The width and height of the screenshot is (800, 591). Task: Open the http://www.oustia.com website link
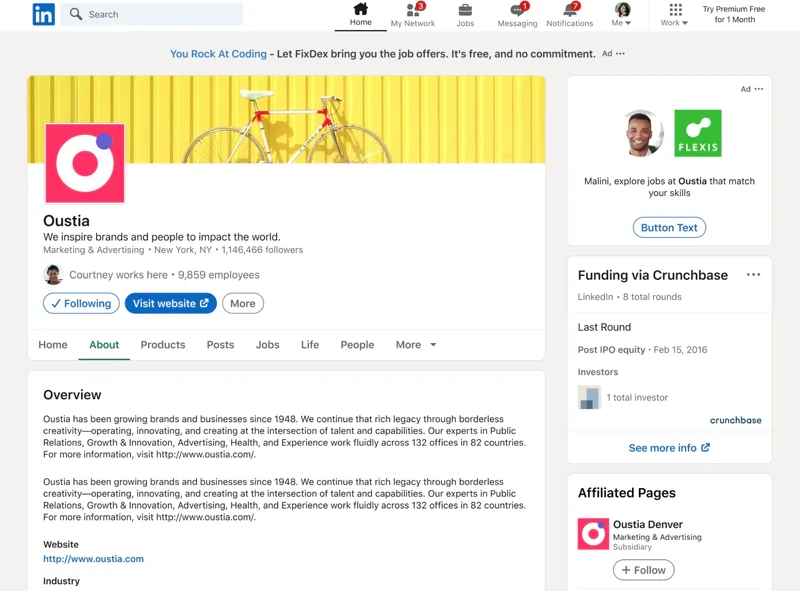point(92,559)
